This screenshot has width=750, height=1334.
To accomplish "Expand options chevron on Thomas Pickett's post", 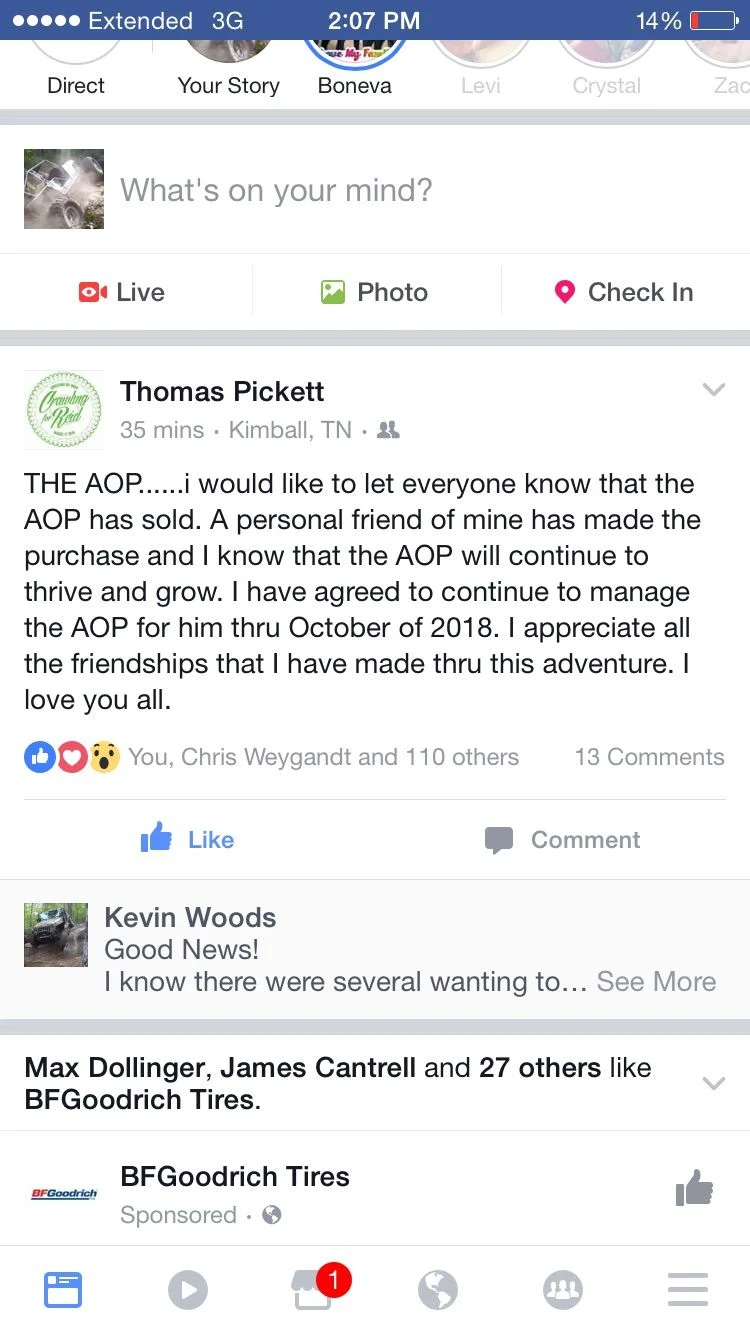I will tap(713, 390).
